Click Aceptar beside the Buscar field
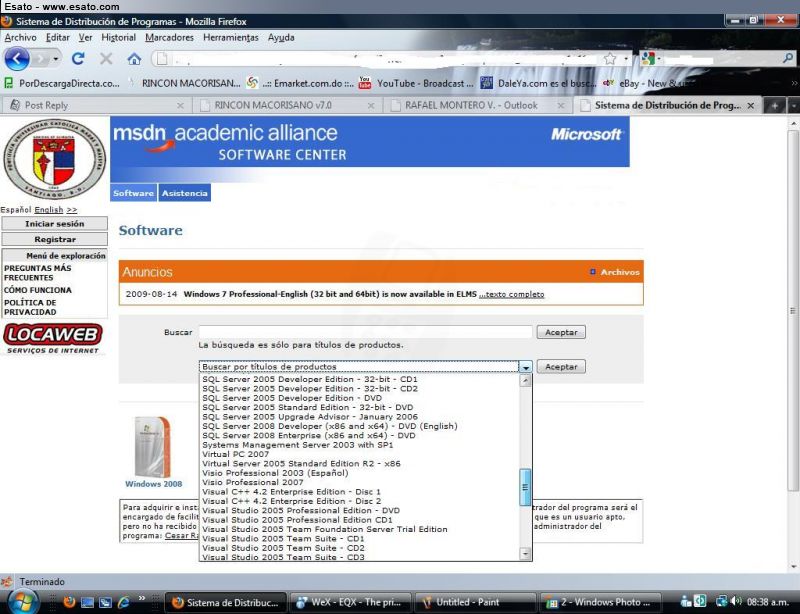This screenshot has height=614, width=800. click(x=561, y=332)
